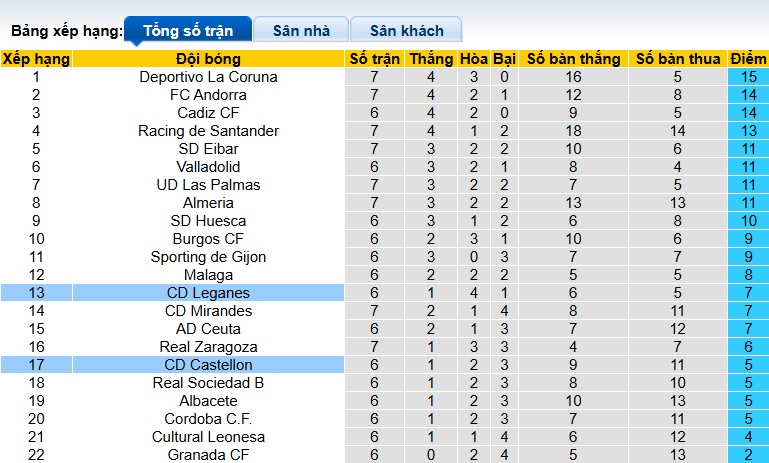This screenshot has height=463, width=769.
Task: Click the Cadiz CF team name
Action: click(x=208, y=113)
